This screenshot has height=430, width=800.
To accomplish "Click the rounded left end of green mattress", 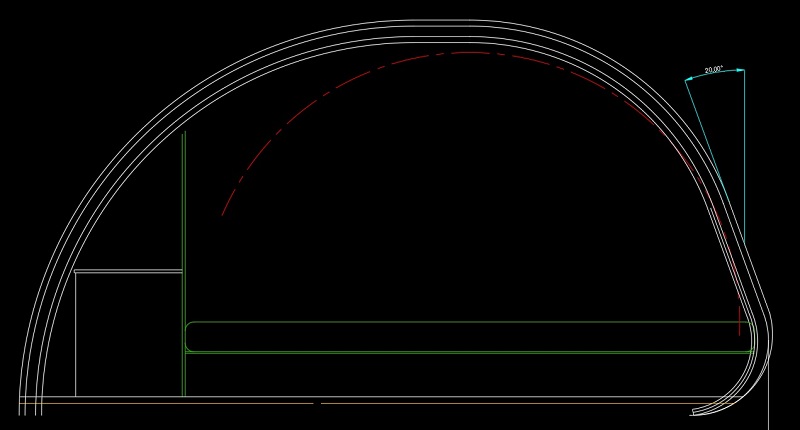I will [x=187, y=336].
